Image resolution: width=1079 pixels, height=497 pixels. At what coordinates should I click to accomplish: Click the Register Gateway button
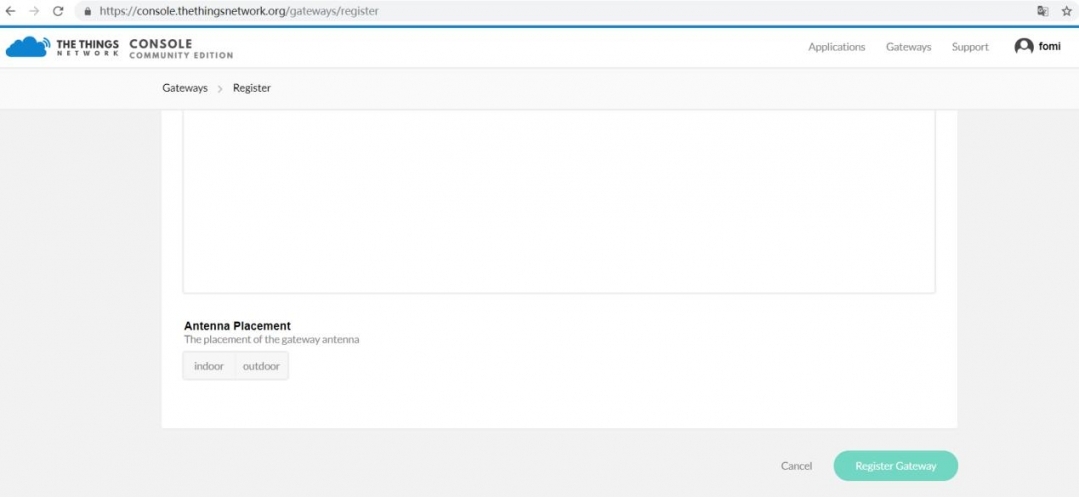[895, 466]
